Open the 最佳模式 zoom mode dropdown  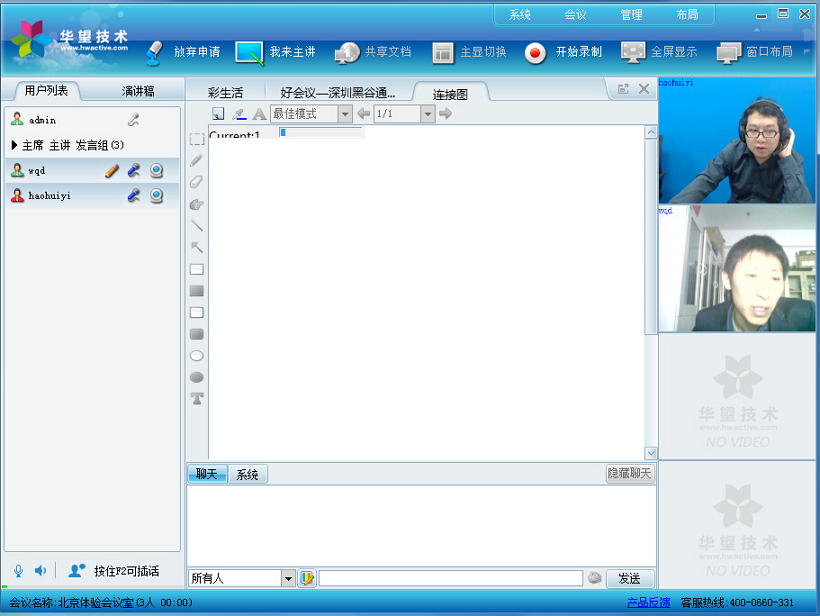(x=345, y=114)
